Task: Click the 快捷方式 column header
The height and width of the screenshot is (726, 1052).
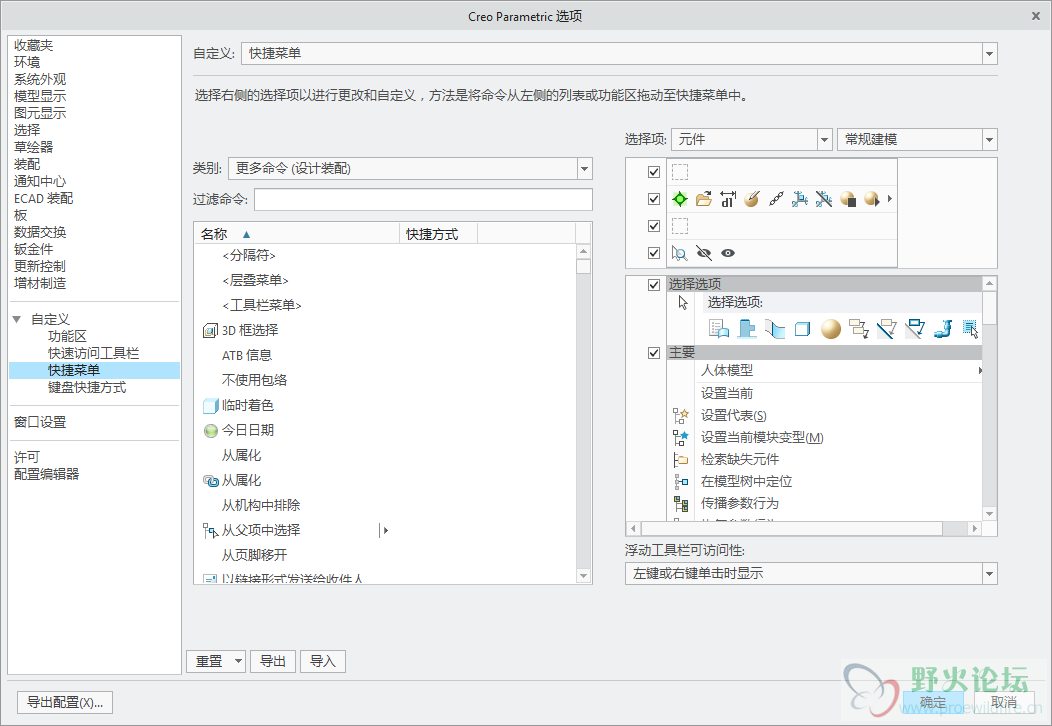Action: click(438, 234)
